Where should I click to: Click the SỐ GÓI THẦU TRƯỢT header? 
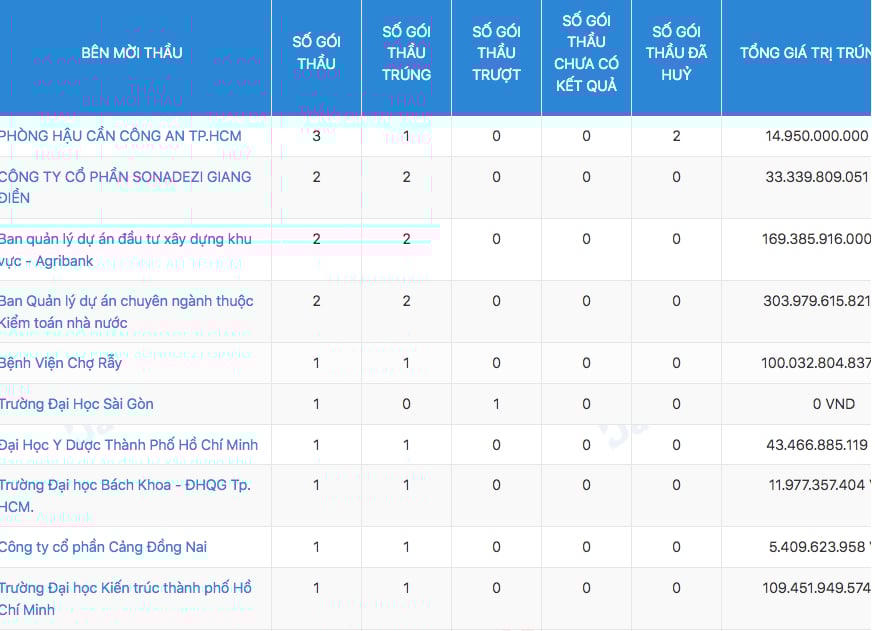click(496, 53)
